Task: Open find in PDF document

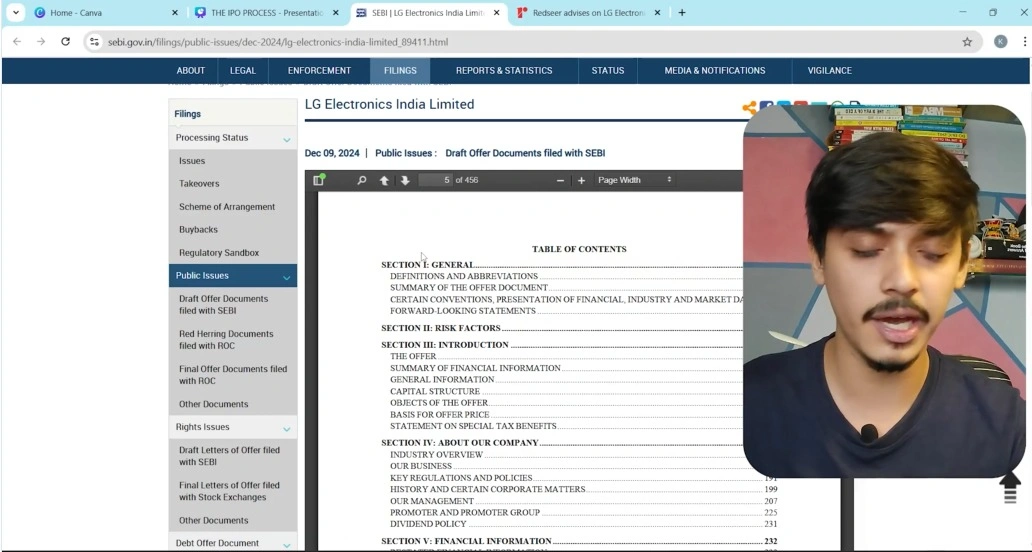Action: (361, 180)
